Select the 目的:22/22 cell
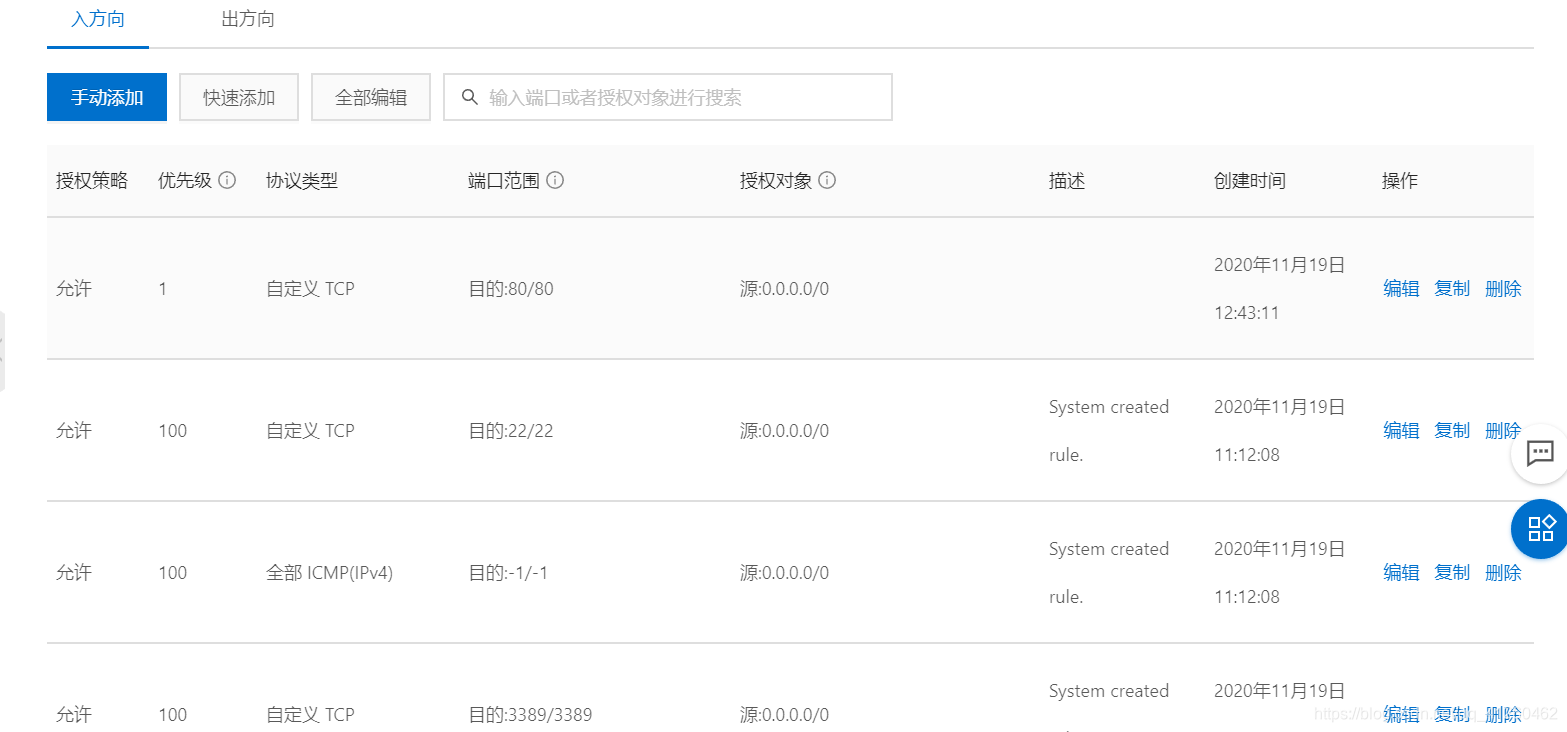1567x732 pixels. (511, 431)
